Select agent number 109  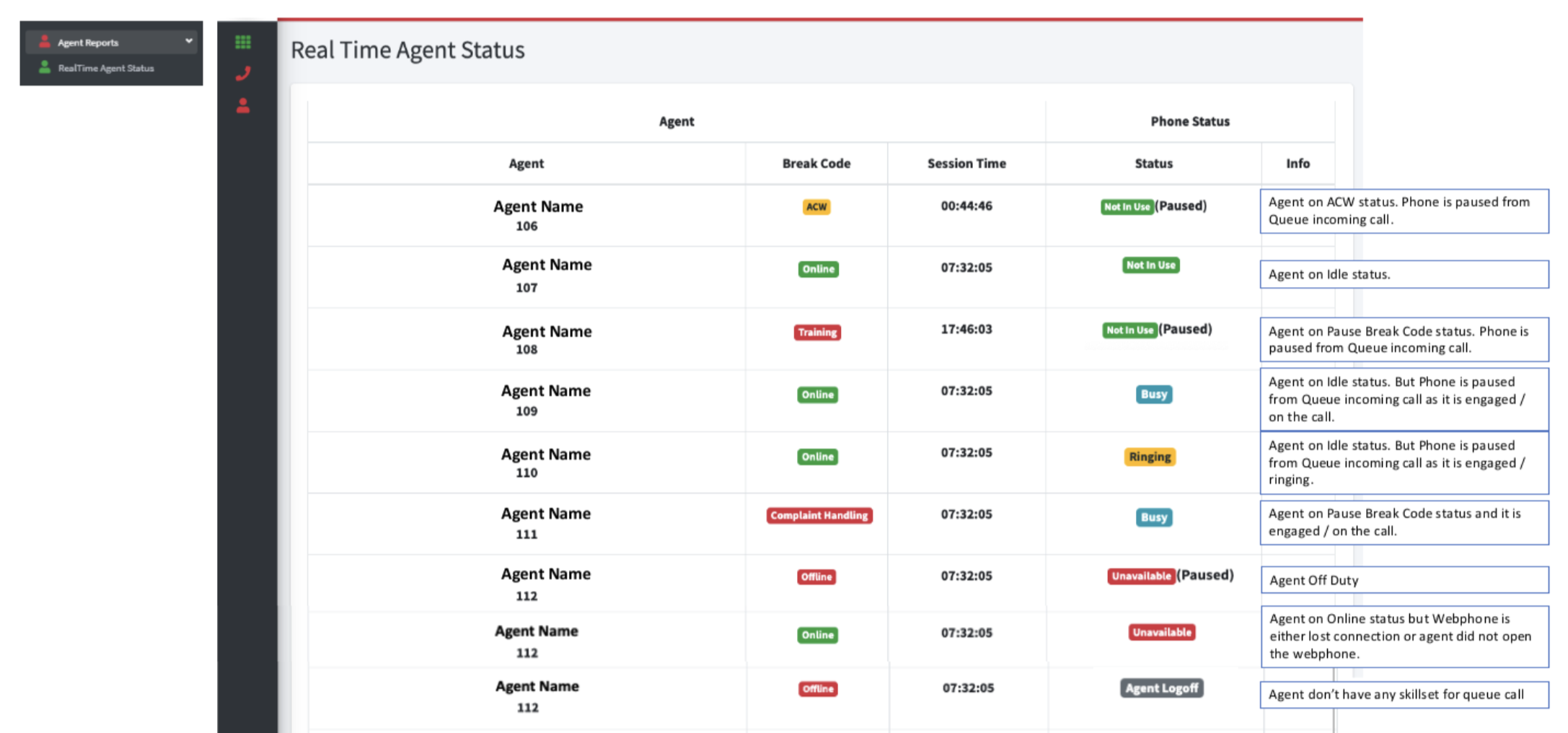(527, 411)
